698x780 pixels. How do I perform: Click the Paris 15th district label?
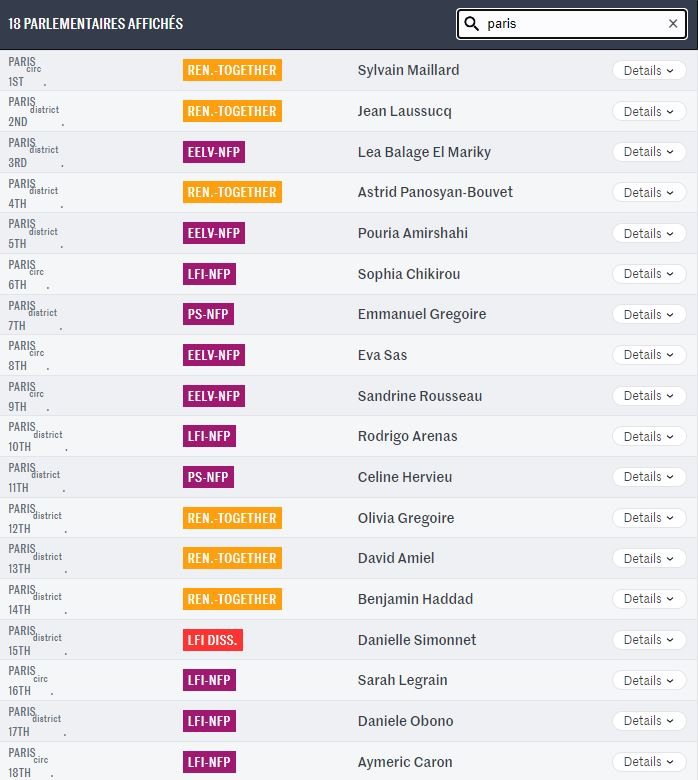pyautogui.click(x=37, y=640)
